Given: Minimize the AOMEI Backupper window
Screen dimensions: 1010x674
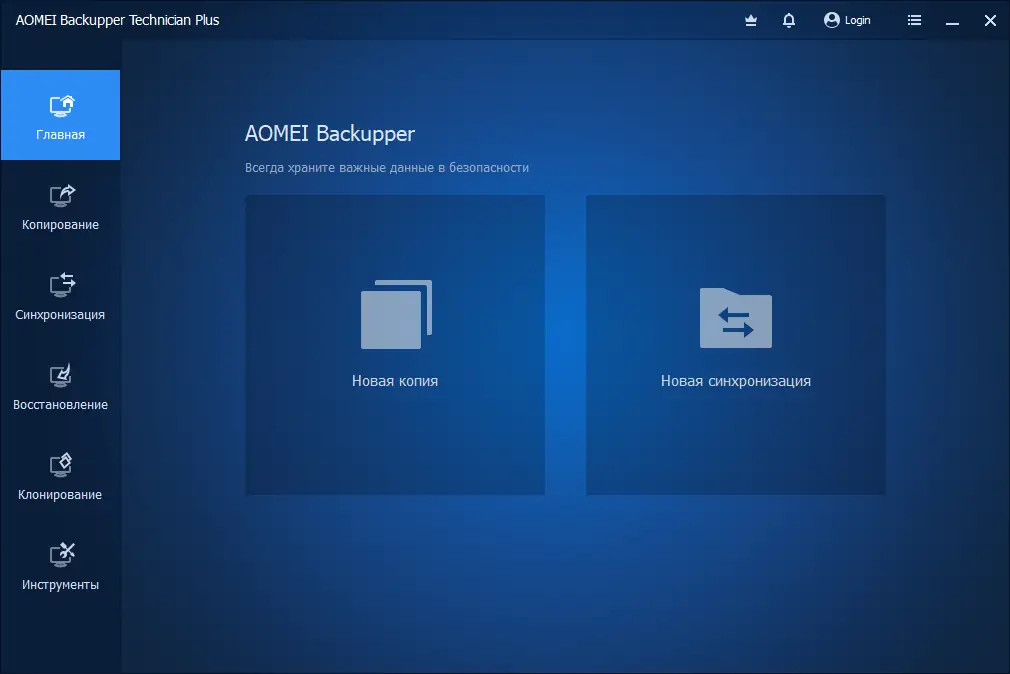Looking at the screenshot, I should [x=951, y=19].
